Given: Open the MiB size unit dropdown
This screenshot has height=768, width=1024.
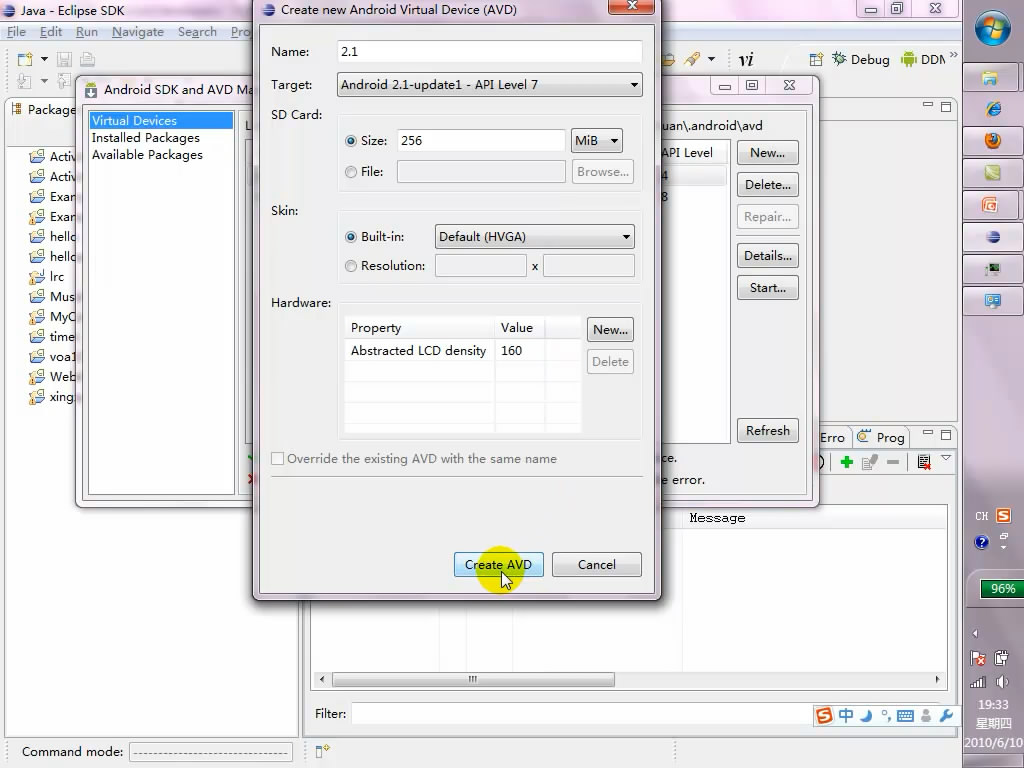Looking at the screenshot, I should click(596, 141).
